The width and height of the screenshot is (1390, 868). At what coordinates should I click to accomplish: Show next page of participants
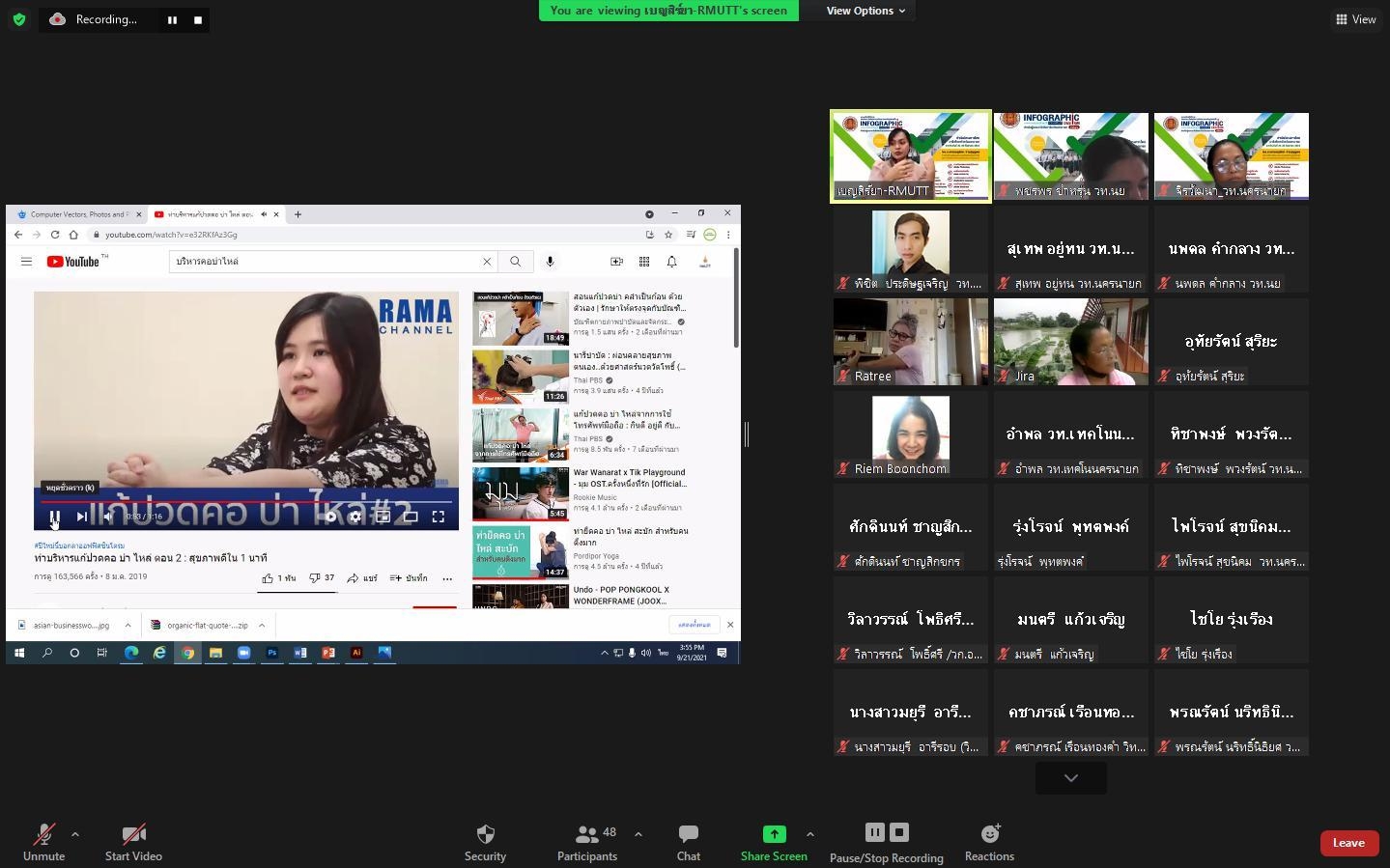(1071, 778)
